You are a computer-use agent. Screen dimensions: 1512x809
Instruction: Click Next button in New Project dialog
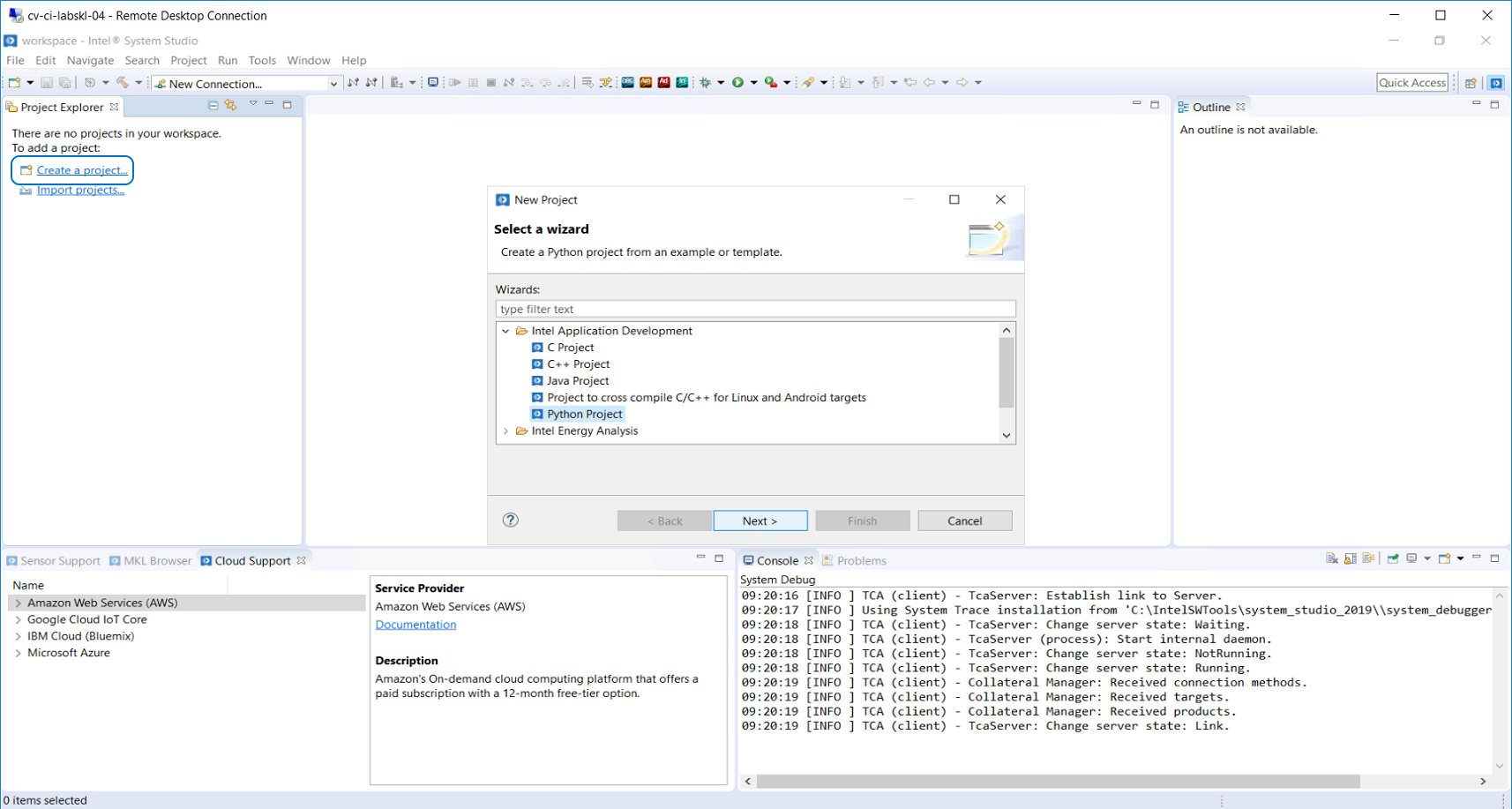click(x=760, y=521)
